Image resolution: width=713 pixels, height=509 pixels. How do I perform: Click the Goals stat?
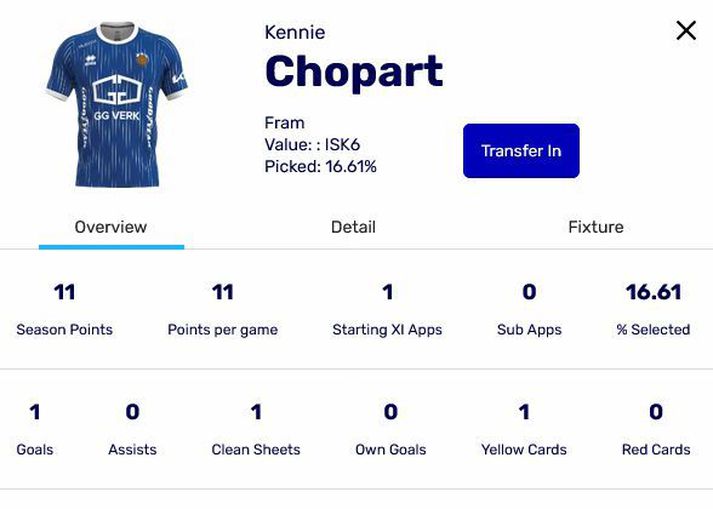click(x=35, y=429)
